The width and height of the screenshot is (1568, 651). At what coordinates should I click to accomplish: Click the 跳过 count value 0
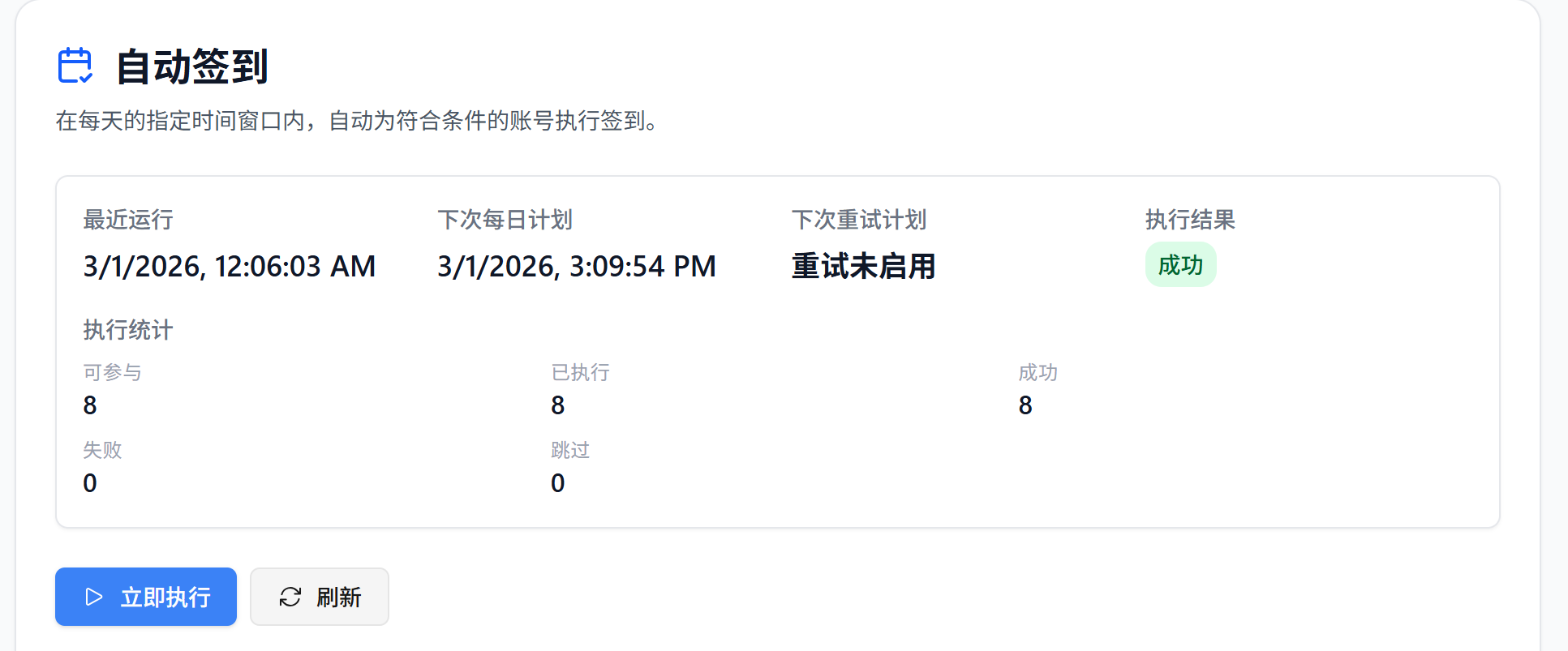[558, 483]
